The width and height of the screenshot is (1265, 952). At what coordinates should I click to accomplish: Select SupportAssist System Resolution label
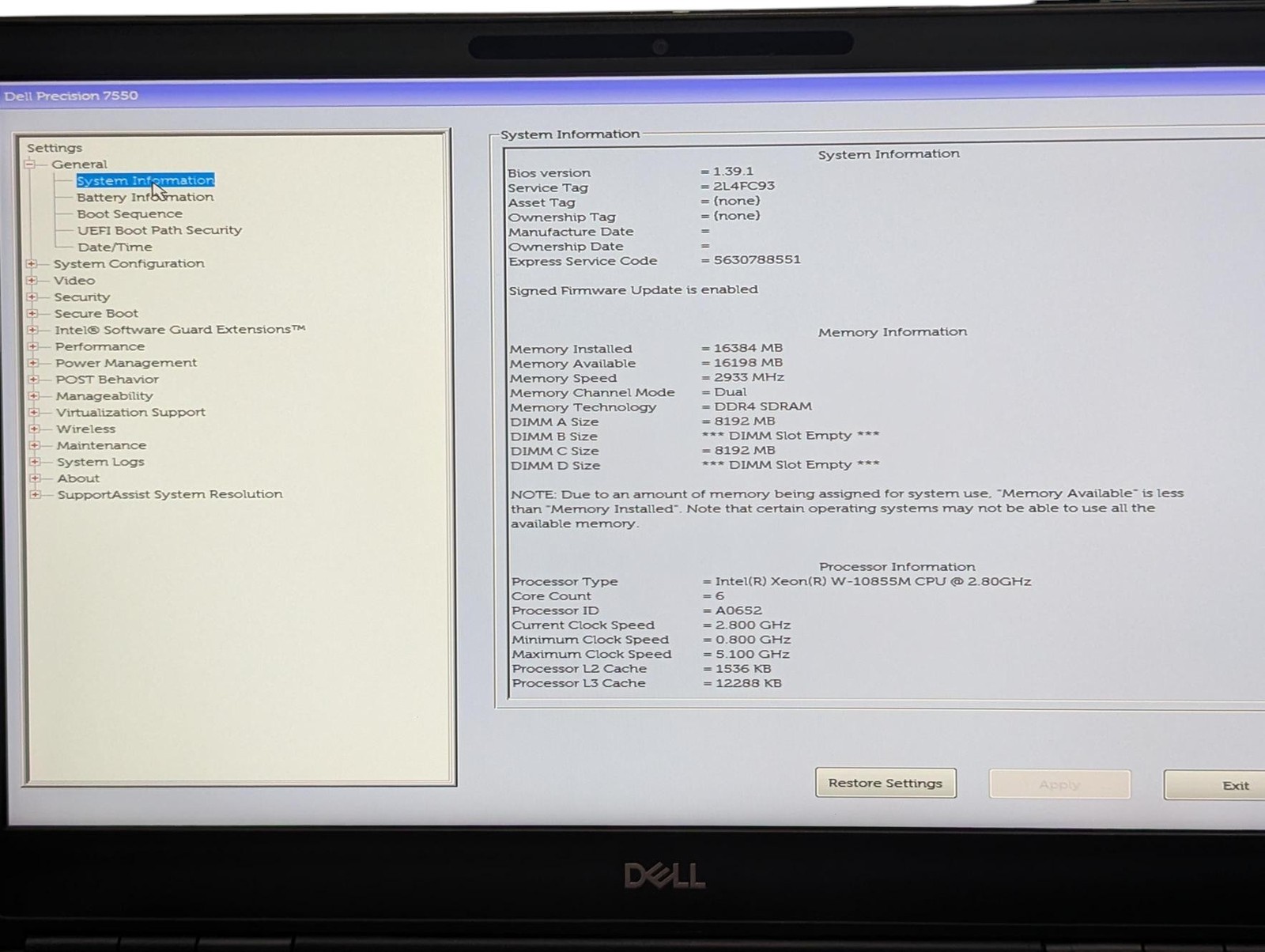(170, 494)
